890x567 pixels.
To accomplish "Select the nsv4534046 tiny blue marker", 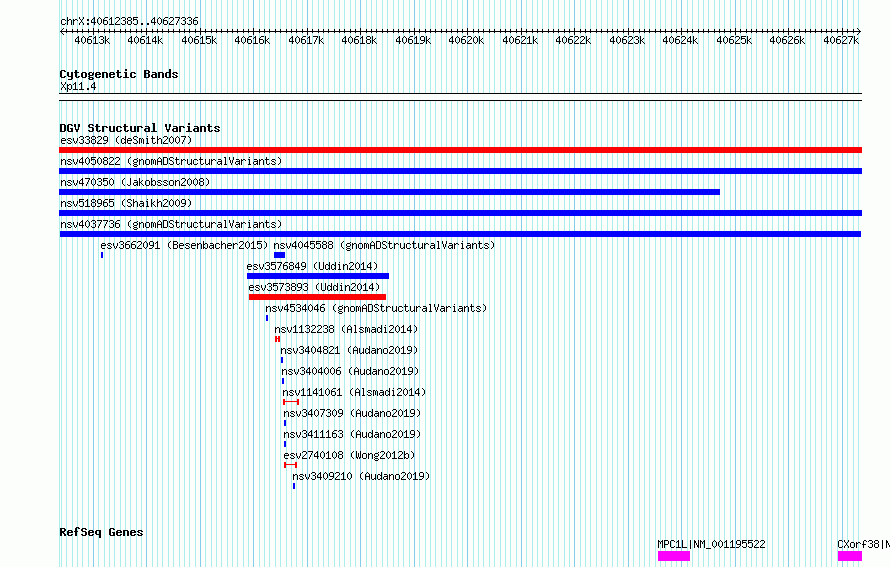I will click(267, 318).
